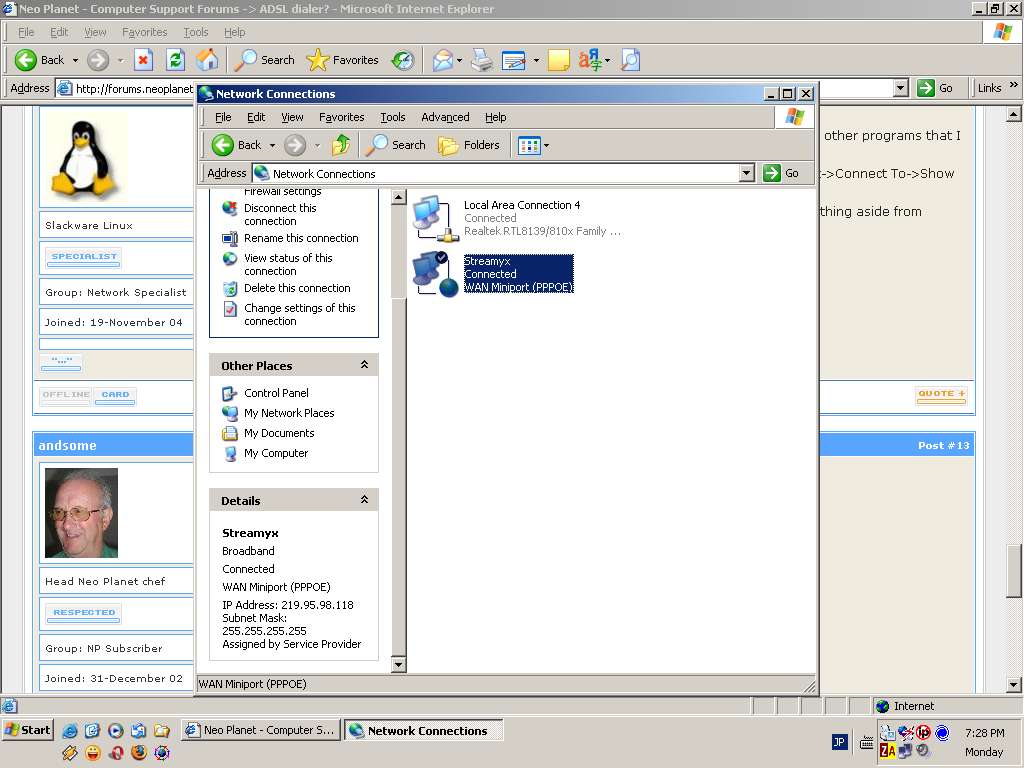Click Go button in Internet Explorer
The image size is (1024, 768).
[x=935, y=88]
